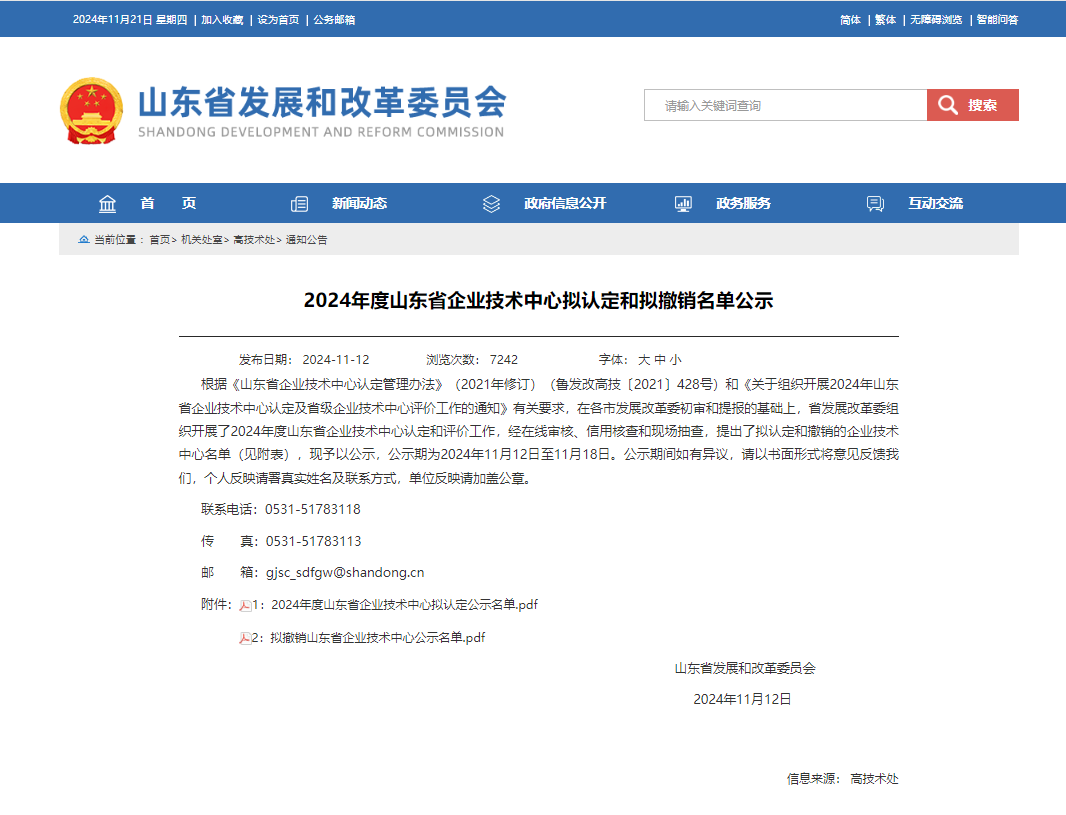
Task: Click the magnifier 搜索 search button
Action: pos(972,105)
